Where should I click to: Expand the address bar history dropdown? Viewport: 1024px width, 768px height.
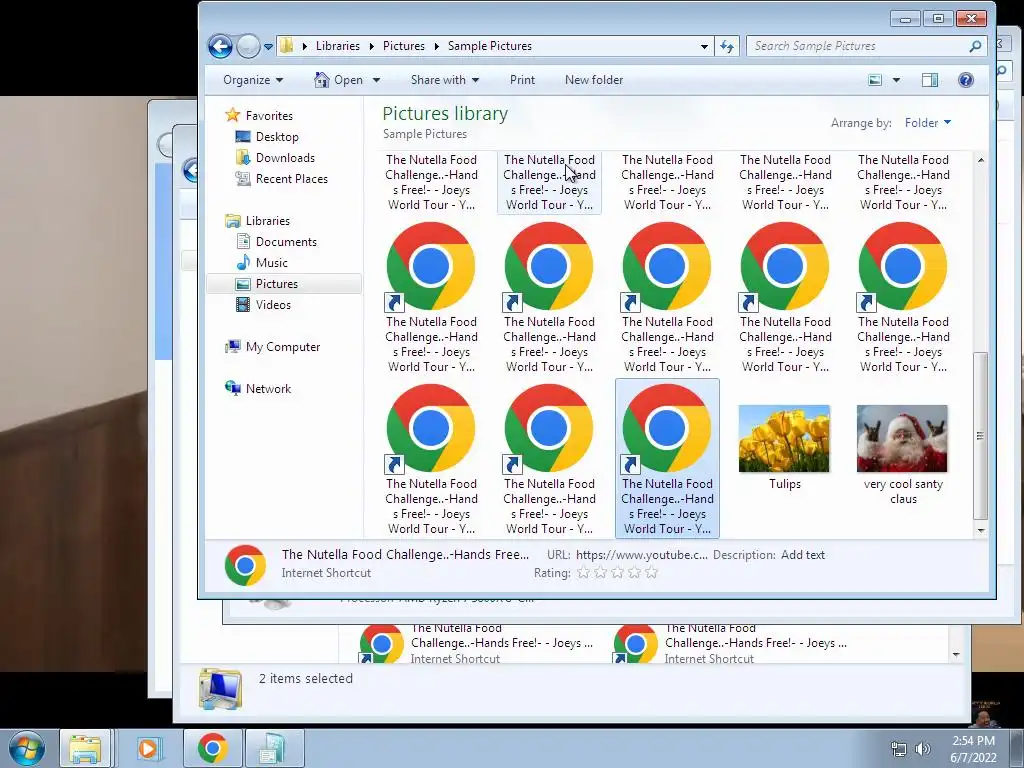click(x=704, y=46)
